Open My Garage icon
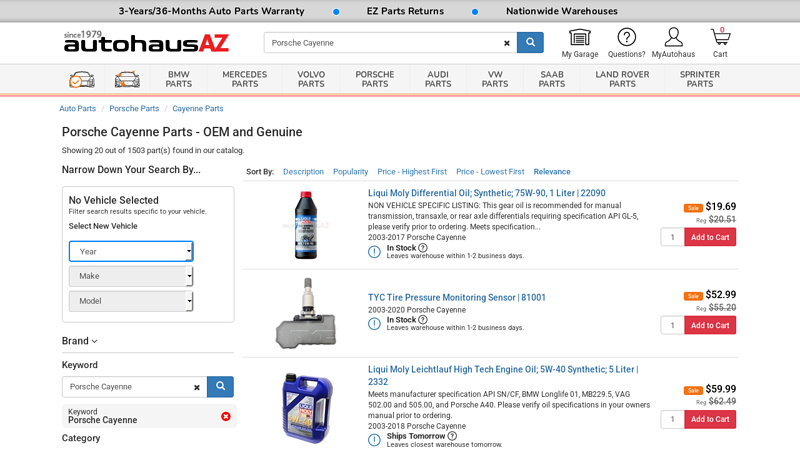The width and height of the screenshot is (800, 450). 579,43
